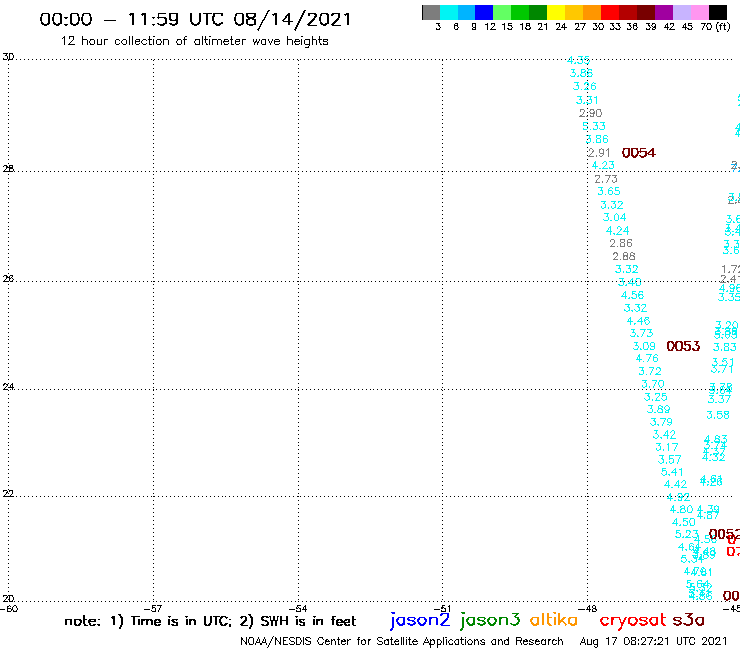The image size is (740, 650).
Task: Click the purple 42 ft legend swatch
Action: (664, 12)
